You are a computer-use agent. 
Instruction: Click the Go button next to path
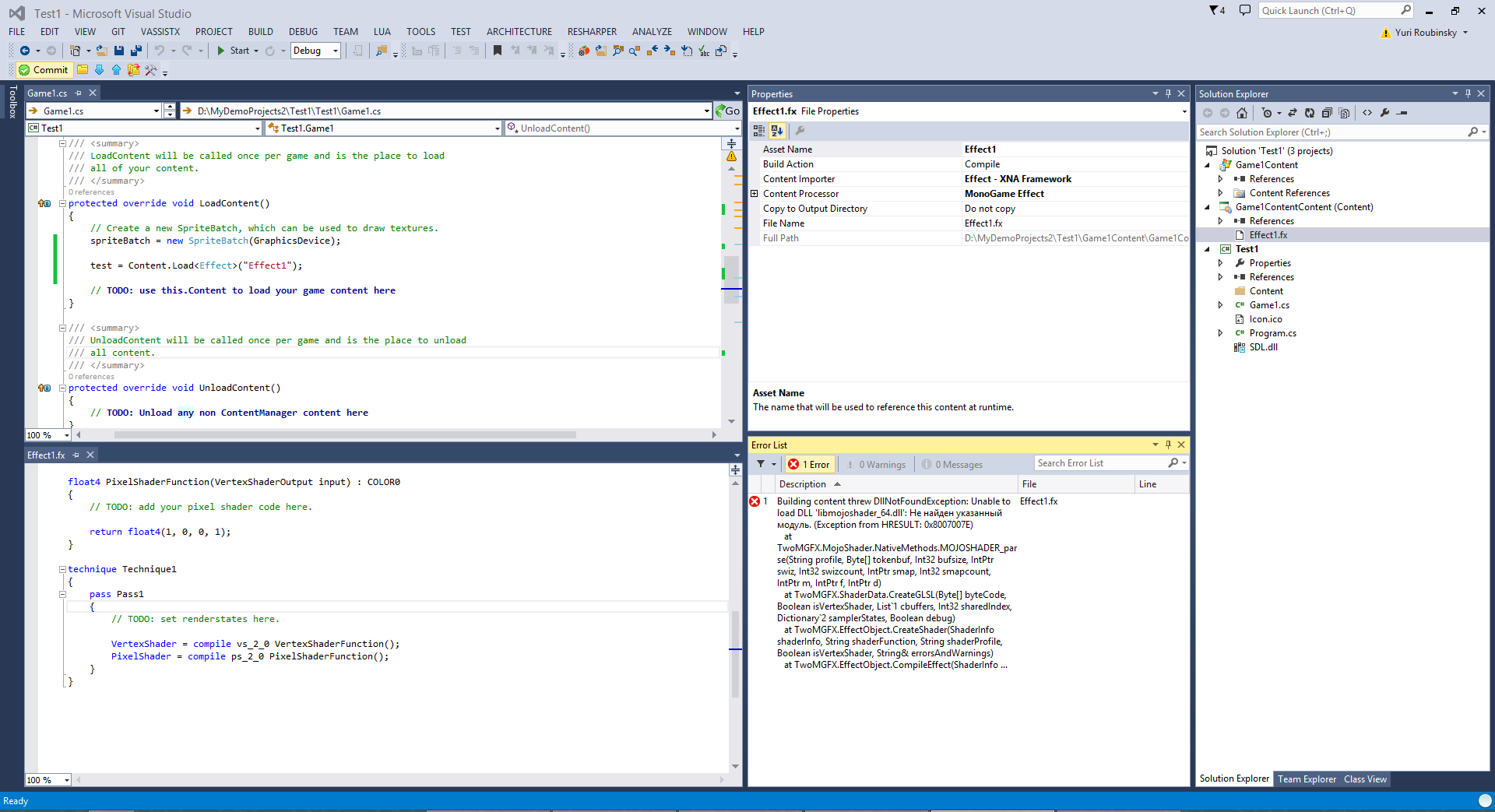point(727,111)
